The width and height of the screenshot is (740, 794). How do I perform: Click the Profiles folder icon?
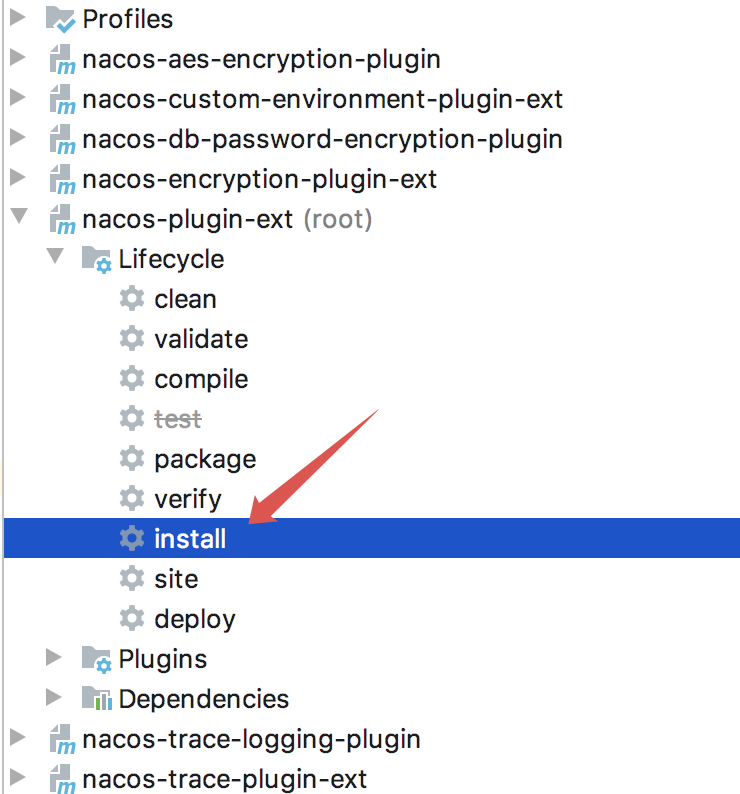pyautogui.click(x=61, y=19)
